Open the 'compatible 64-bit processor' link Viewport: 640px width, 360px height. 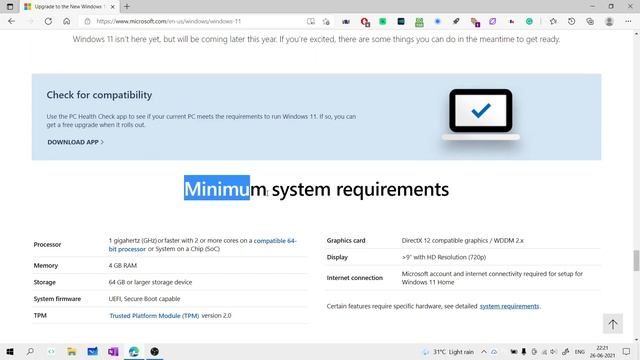coord(202,244)
